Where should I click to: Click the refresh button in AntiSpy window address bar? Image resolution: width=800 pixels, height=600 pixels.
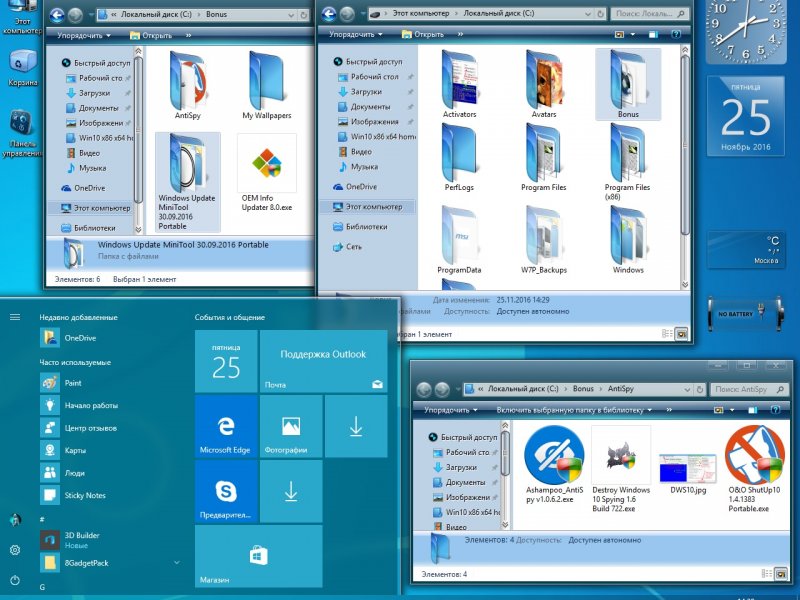click(x=700, y=389)
